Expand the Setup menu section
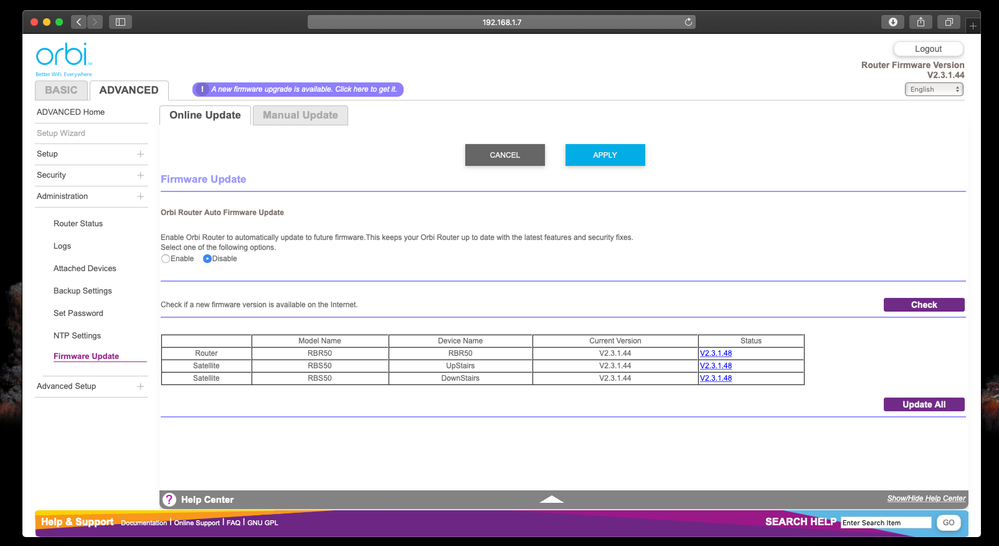Screen dimensions: 999x546 (x=140, y=154)
